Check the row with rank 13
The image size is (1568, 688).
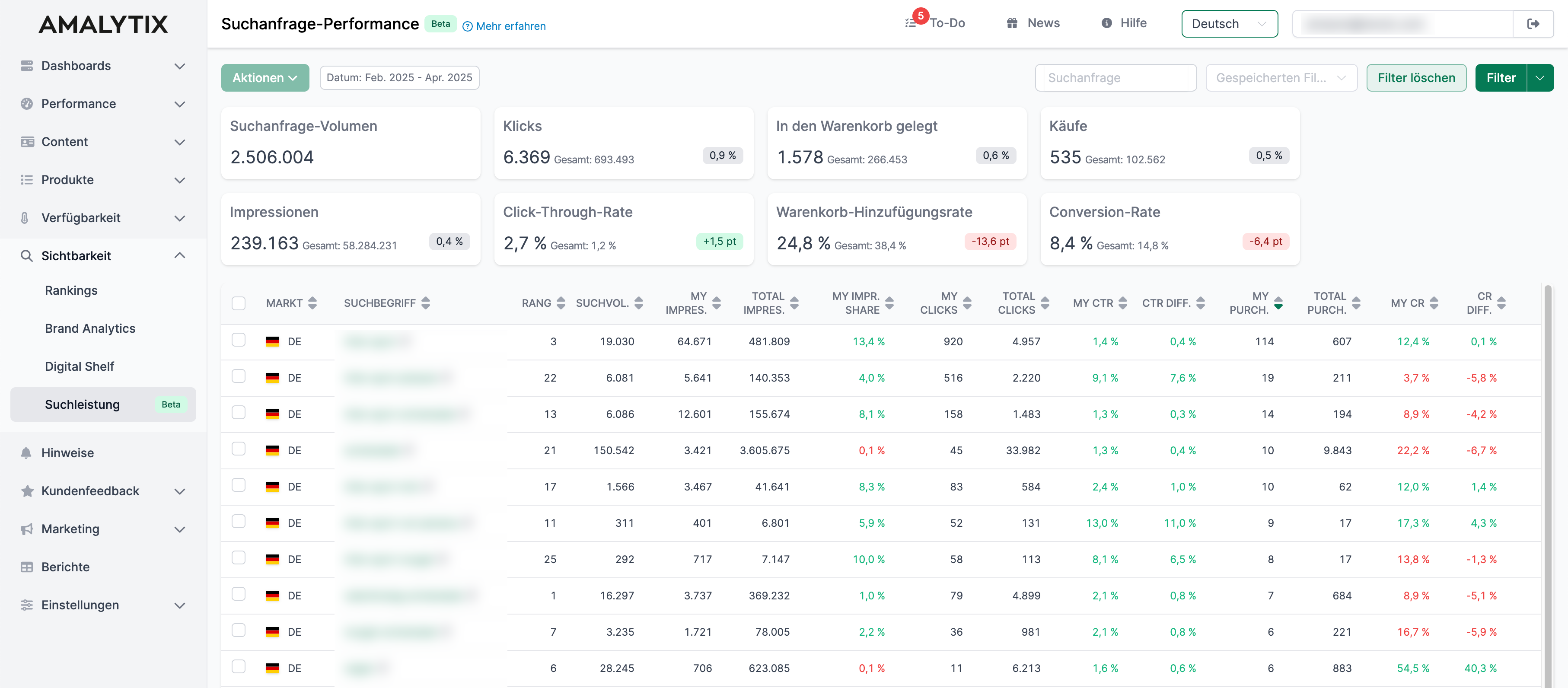point(239,412)
